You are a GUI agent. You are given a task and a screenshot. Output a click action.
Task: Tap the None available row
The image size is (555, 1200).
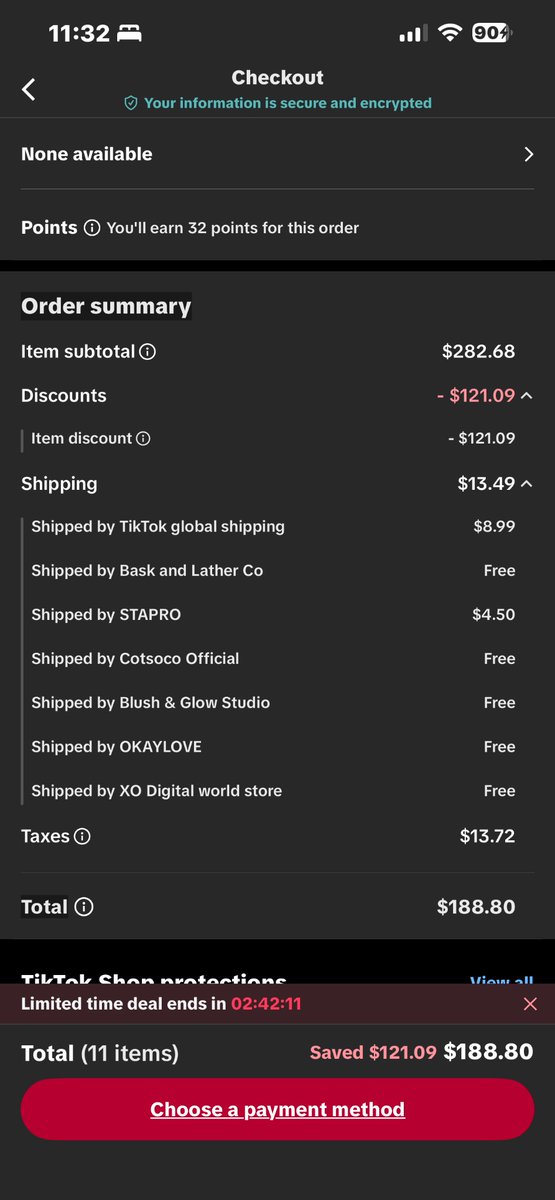277,154
